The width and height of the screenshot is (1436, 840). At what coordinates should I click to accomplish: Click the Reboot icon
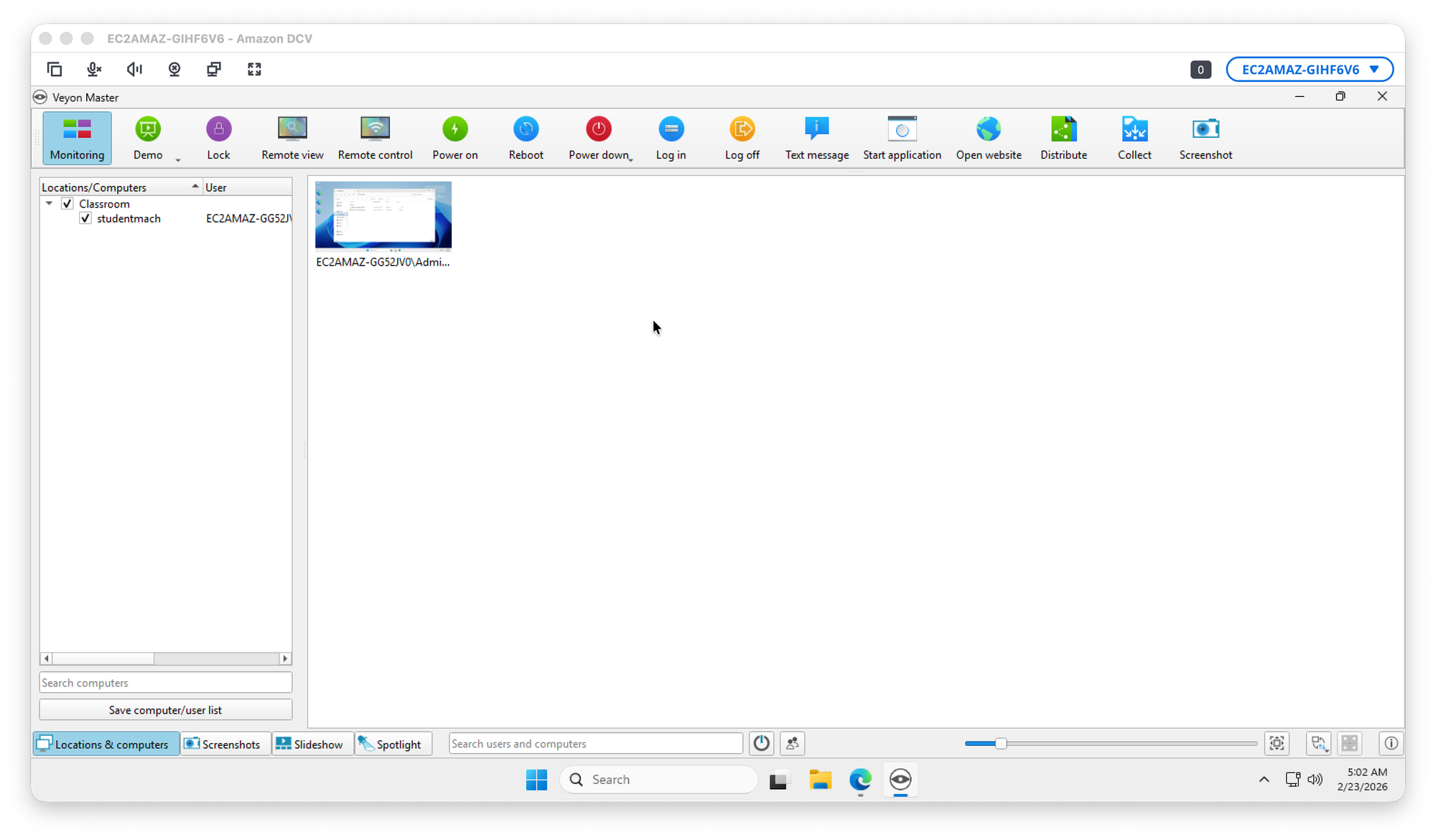point(526,137)
